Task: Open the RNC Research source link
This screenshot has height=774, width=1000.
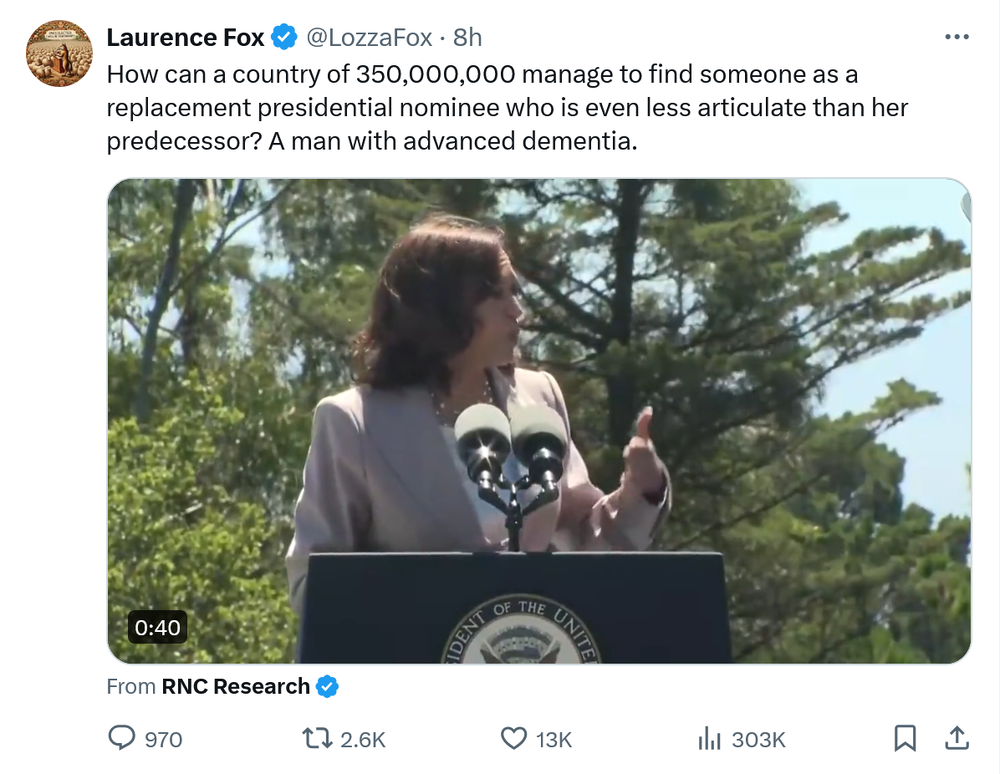Action: [x=235, y=686]
